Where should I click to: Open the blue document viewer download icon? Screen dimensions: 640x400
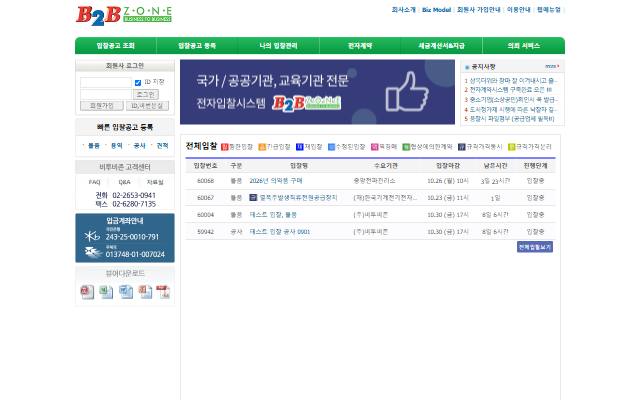coord(126,292)
